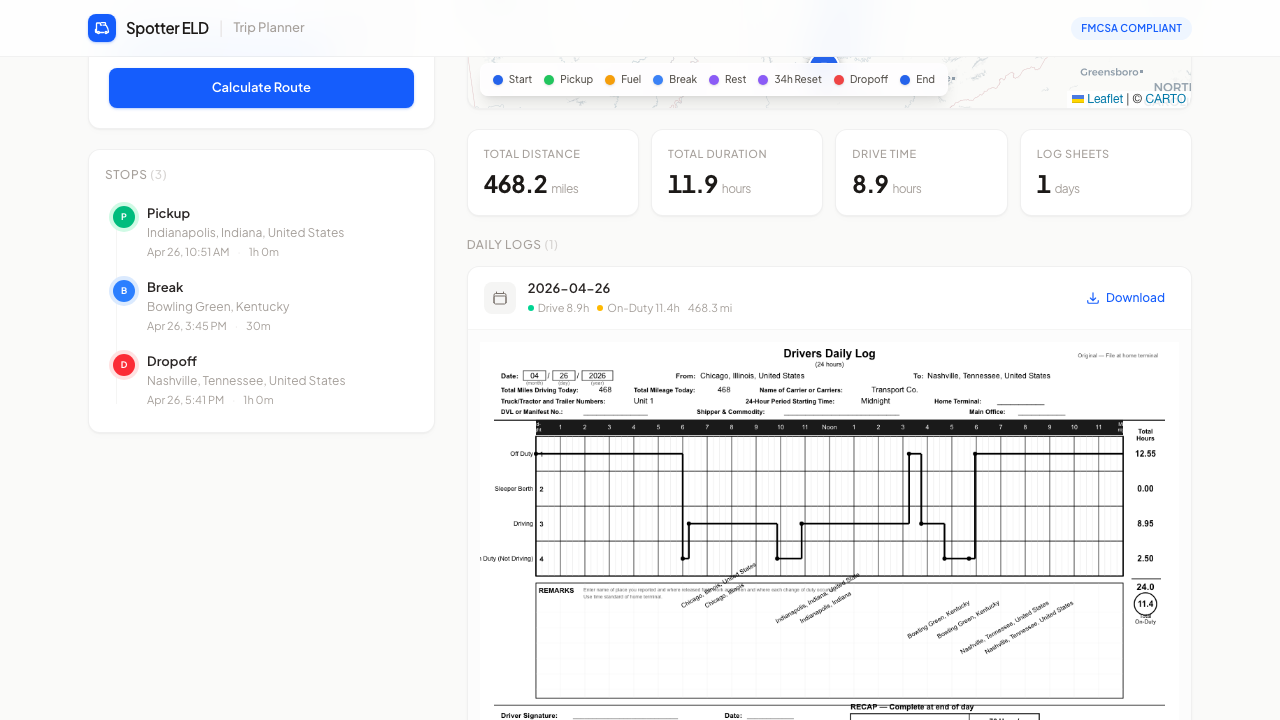The height and width of the screenshot is (720, 1280).
Task: Click the Apr 26, 5:41 PM timestamp
Action: [186, 400]
